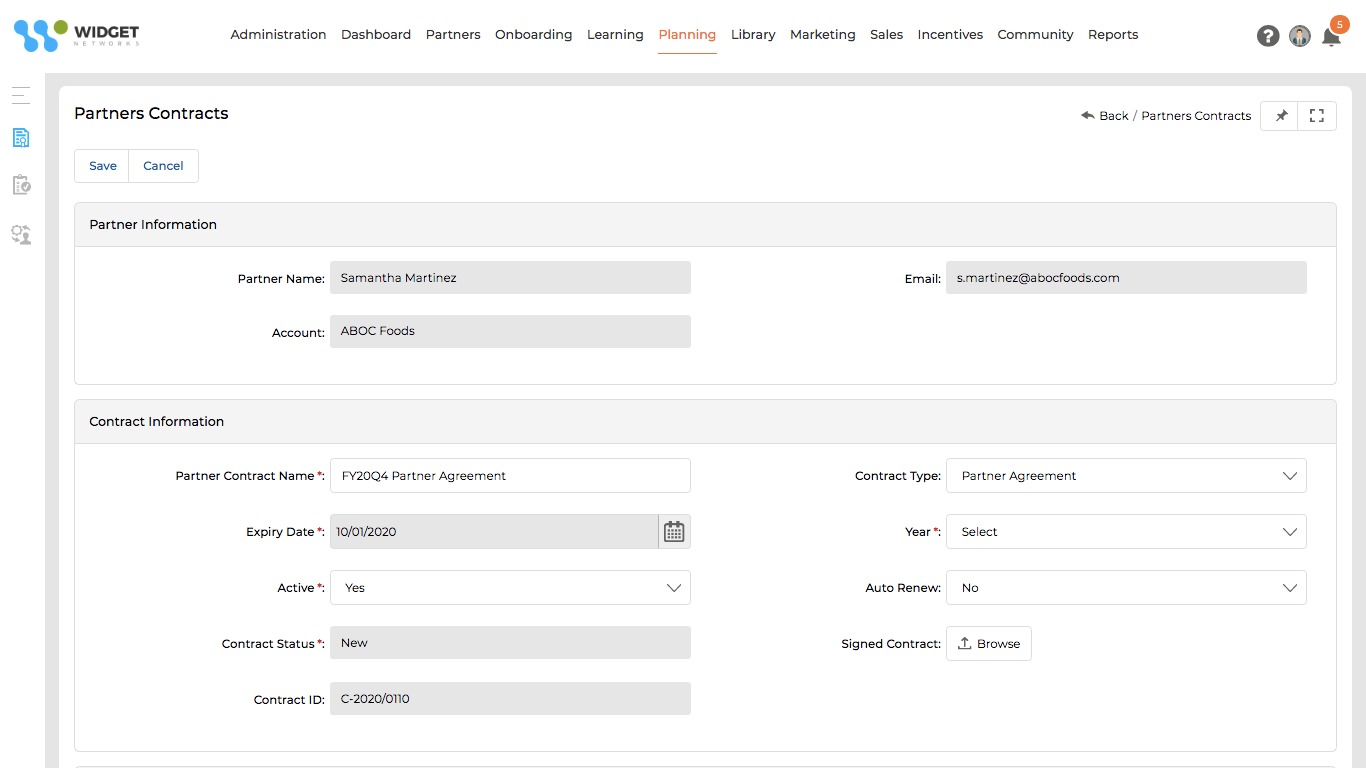Viewport: 1366px width, 768px height.
Task: Edit the Partner Contract Name field
Action: point(510,476)
